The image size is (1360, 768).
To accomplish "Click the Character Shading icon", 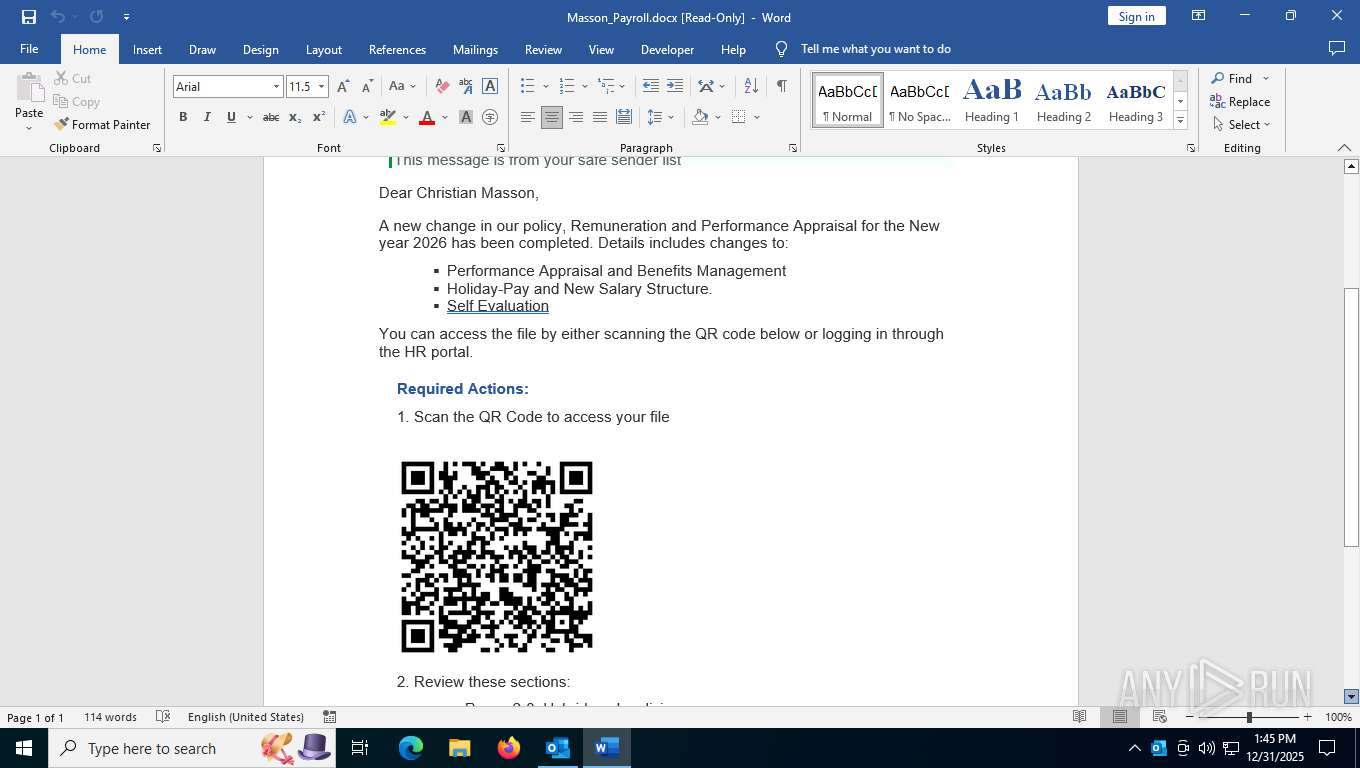I will [x=466, y=117].
